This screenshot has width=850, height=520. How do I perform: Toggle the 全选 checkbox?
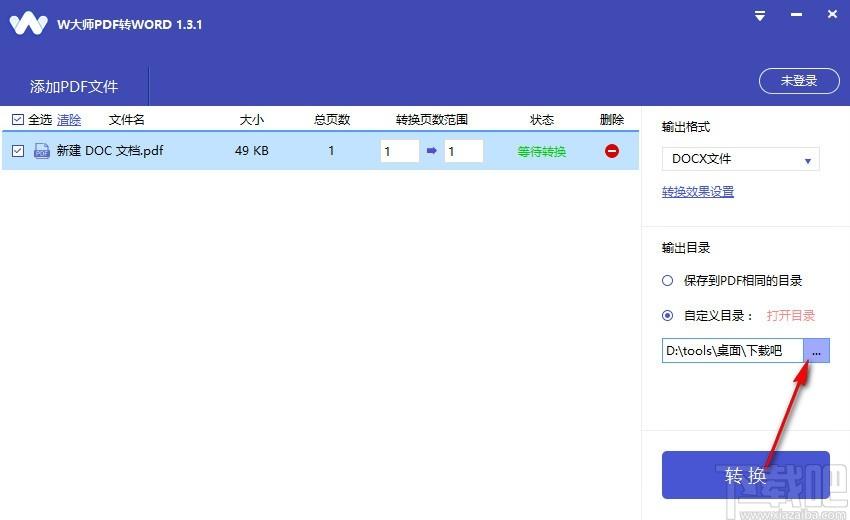[18, 119]
